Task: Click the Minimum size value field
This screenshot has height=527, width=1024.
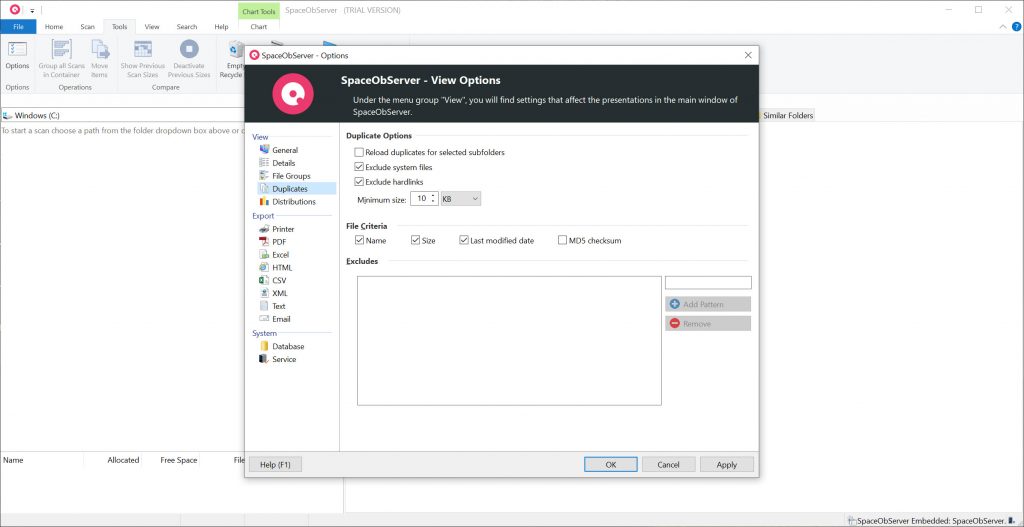Action: tap(420, 199)
